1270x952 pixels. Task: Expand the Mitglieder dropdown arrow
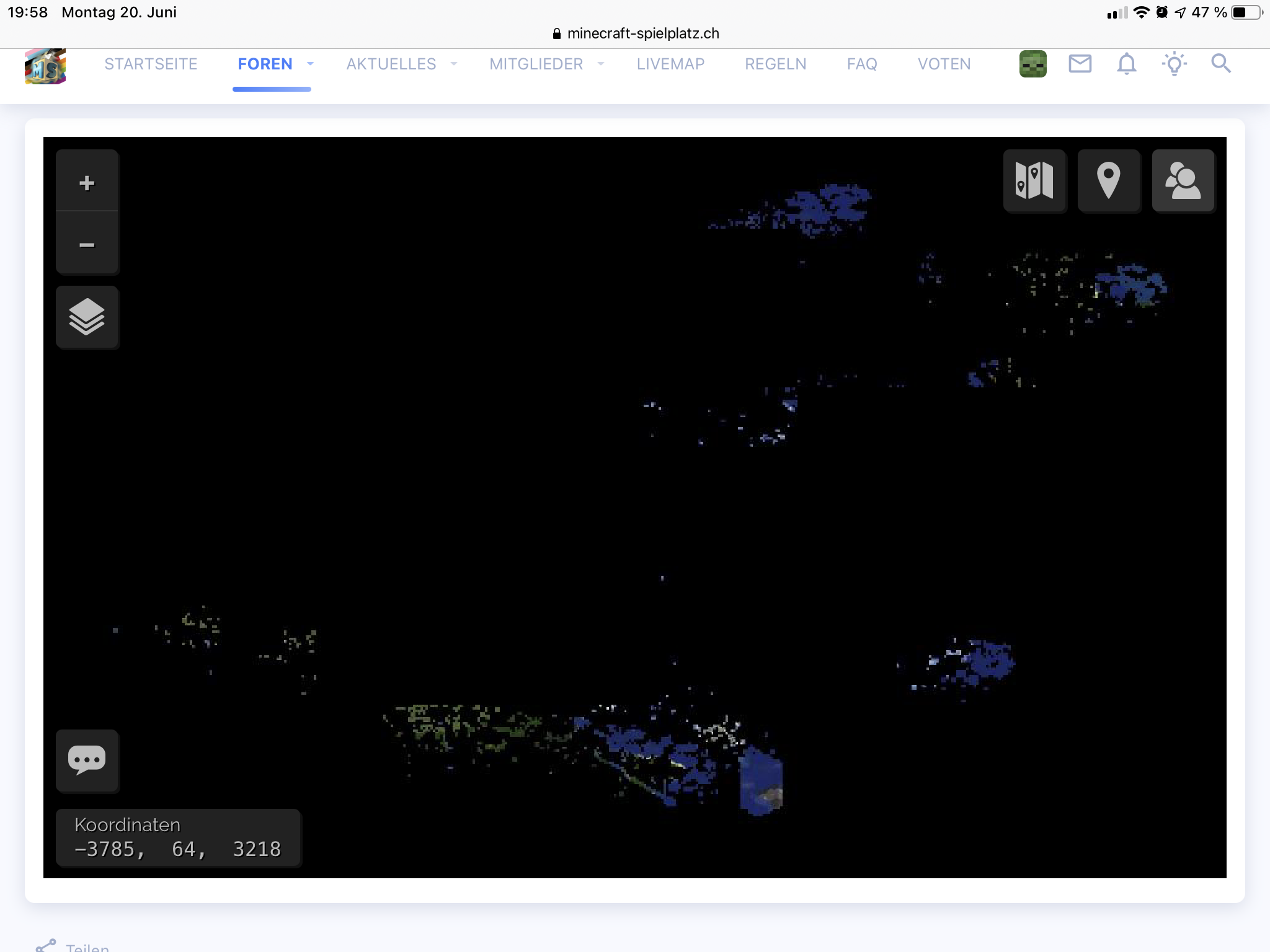pos(600,64)
